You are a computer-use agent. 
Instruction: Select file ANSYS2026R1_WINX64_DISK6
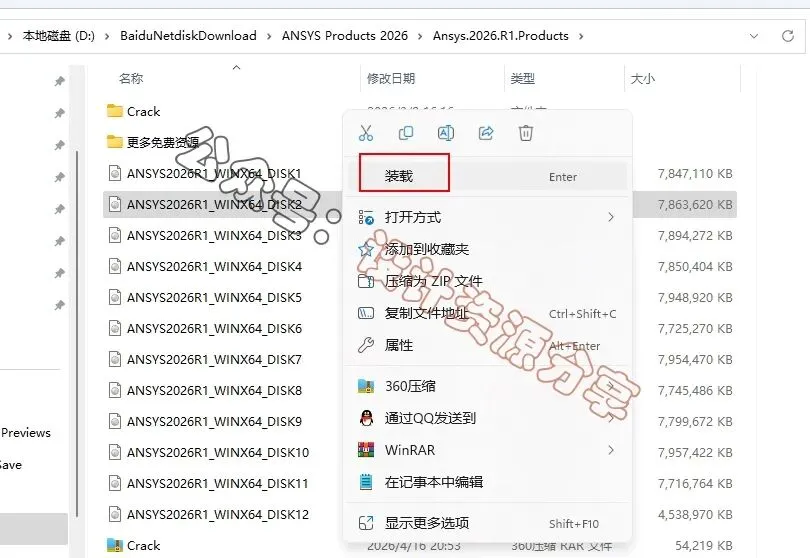pyautogui.click(x=204, y=329)
